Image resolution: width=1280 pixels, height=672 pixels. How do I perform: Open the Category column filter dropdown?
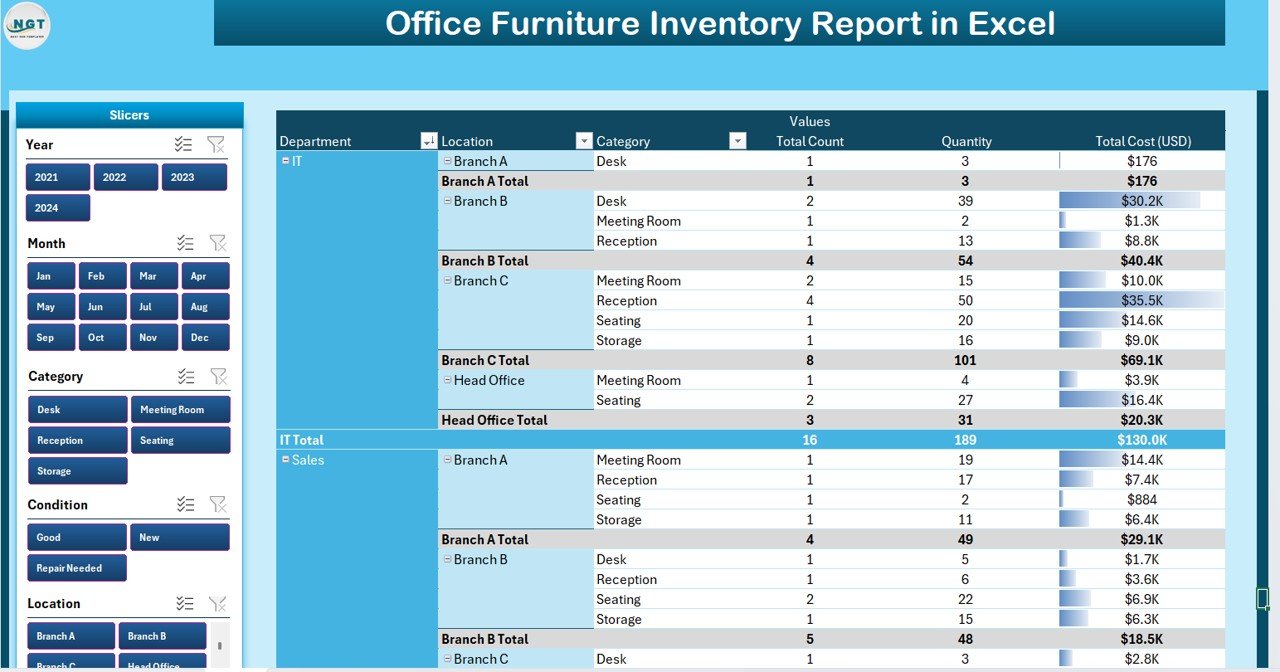(x=737, y=141)
